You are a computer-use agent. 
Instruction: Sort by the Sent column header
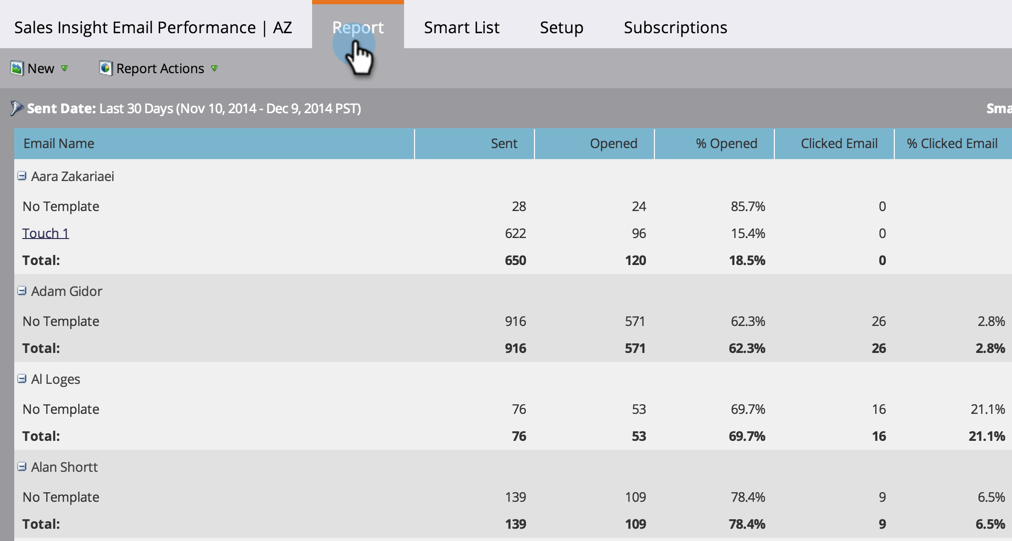[x=474, y=143]
